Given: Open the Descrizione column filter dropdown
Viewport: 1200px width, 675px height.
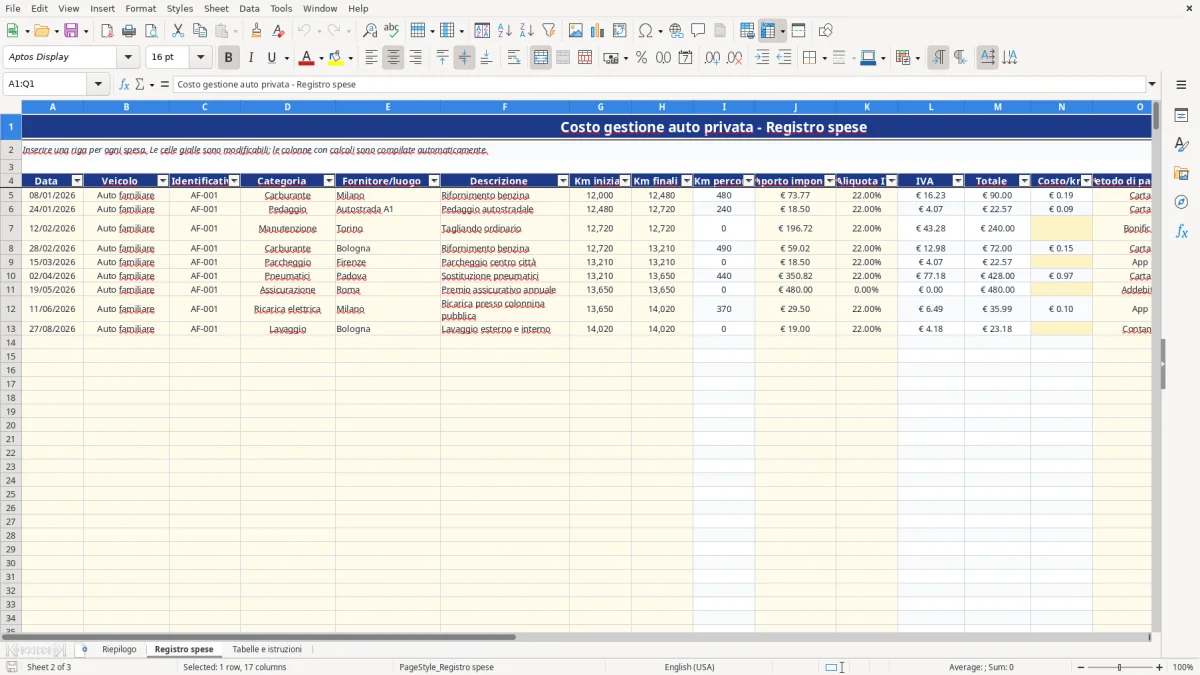Looking at the screenshot, I should pos(563,181).
